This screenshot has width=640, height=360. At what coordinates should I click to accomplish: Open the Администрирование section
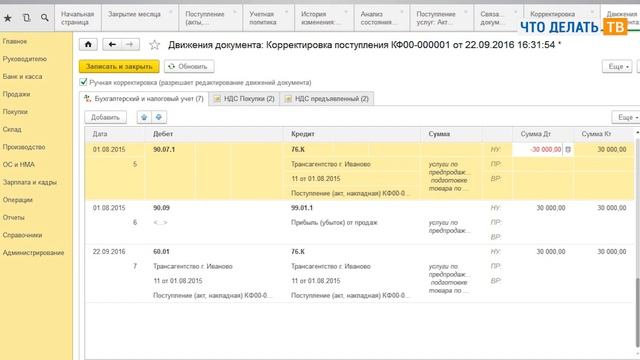click(33, 252)
